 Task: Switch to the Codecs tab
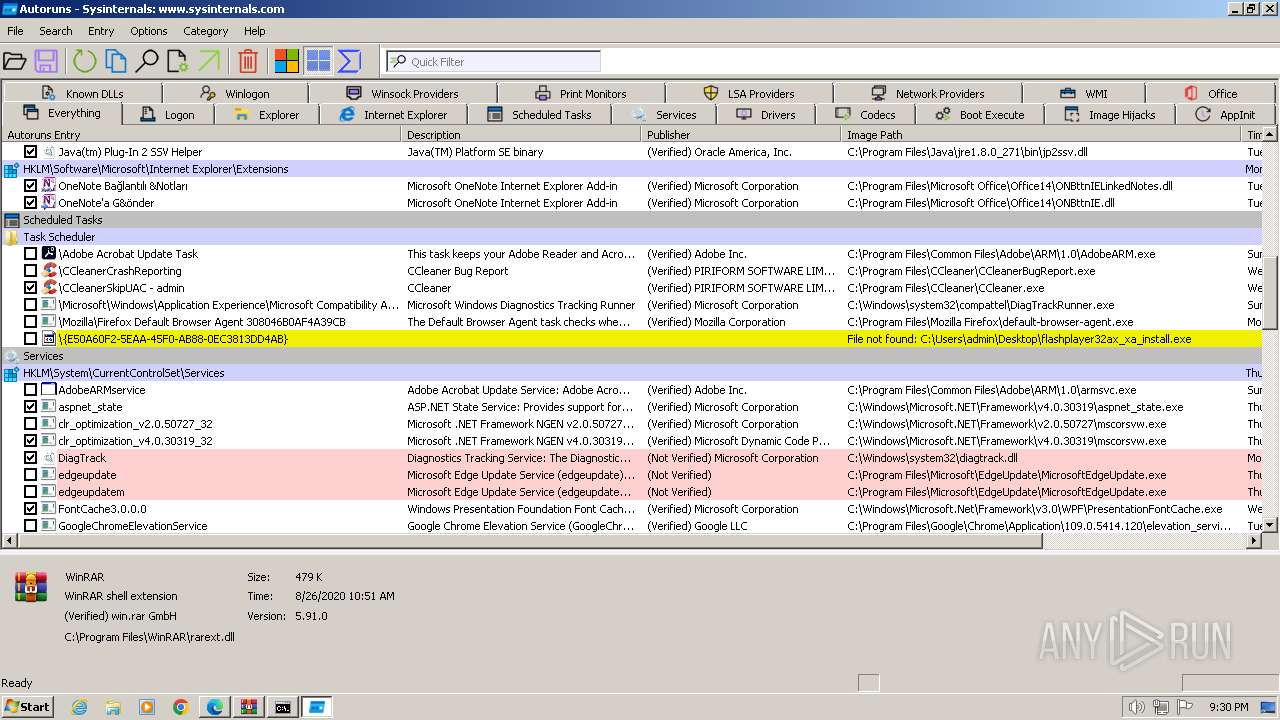pos(865,114)
